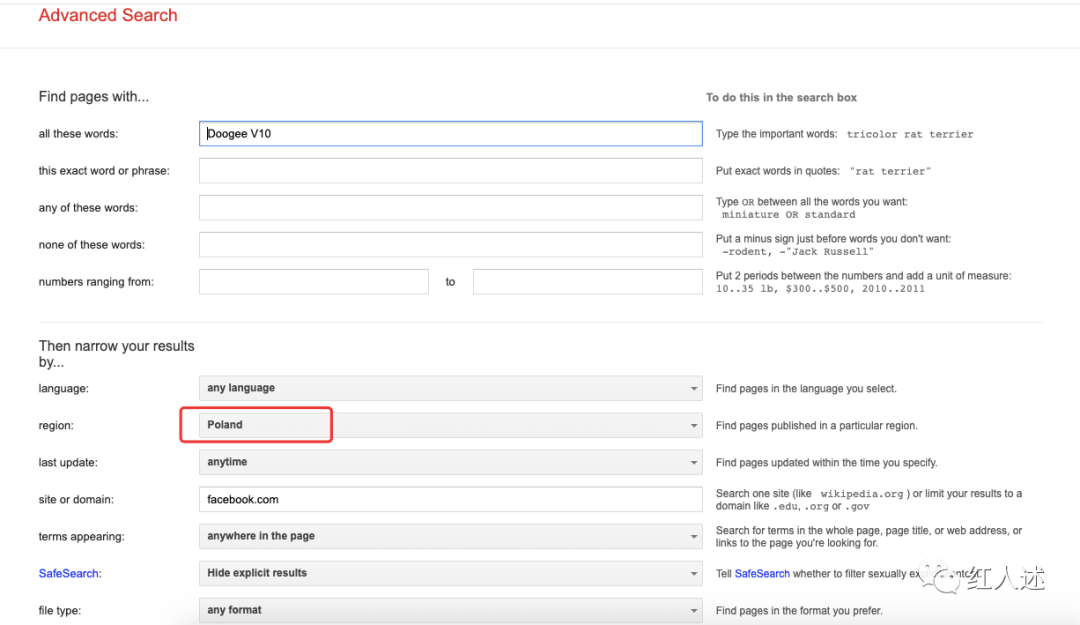This screenshot has width=1080, height=625.
Task: Focus the 'this exact word or phrase' input box
Action: [450, 171]
